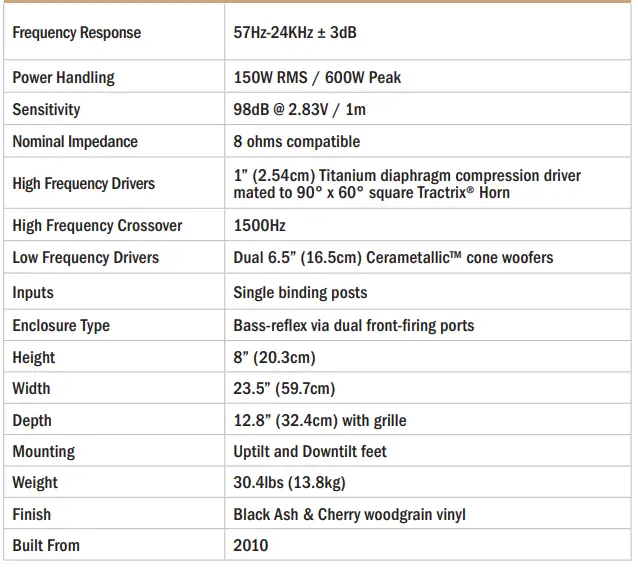Screen dimensions: 638x567
Task: Click the Enclosure Type label
Action: pos(61,325)
